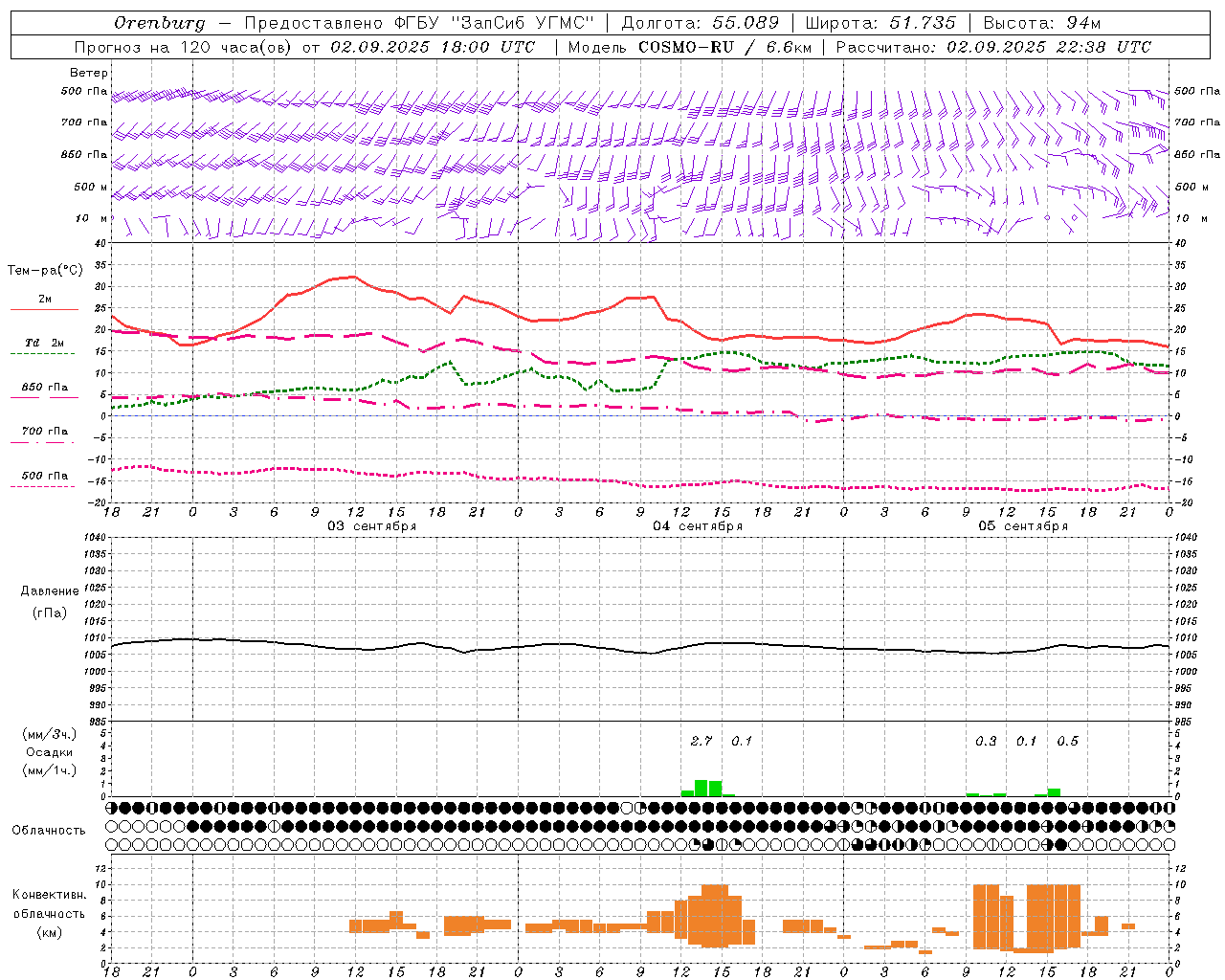Viewport: 1225px width, 980px height.
Task: Click the "2.7" precipitation amount
Action: [702, 741]
